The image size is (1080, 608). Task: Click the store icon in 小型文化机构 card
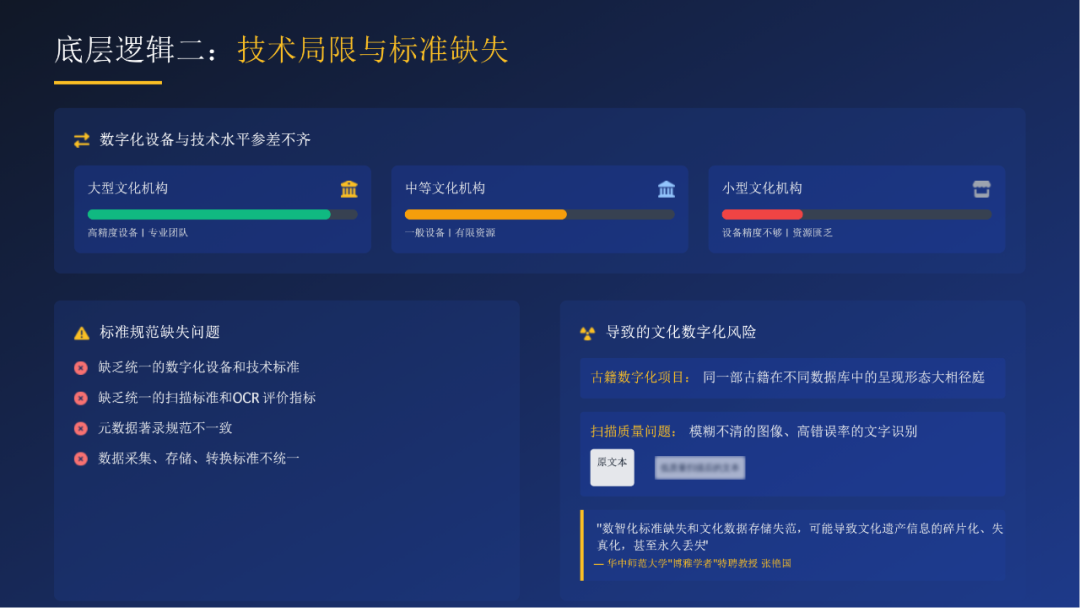(982, 189)
